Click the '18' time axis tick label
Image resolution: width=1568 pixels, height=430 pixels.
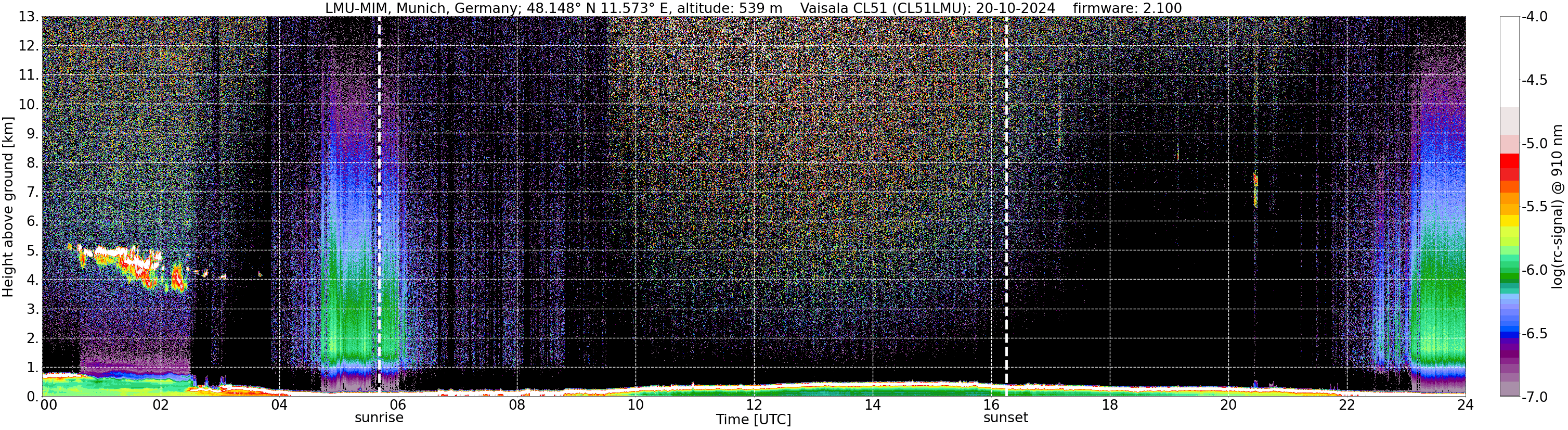coord(1110,405)
